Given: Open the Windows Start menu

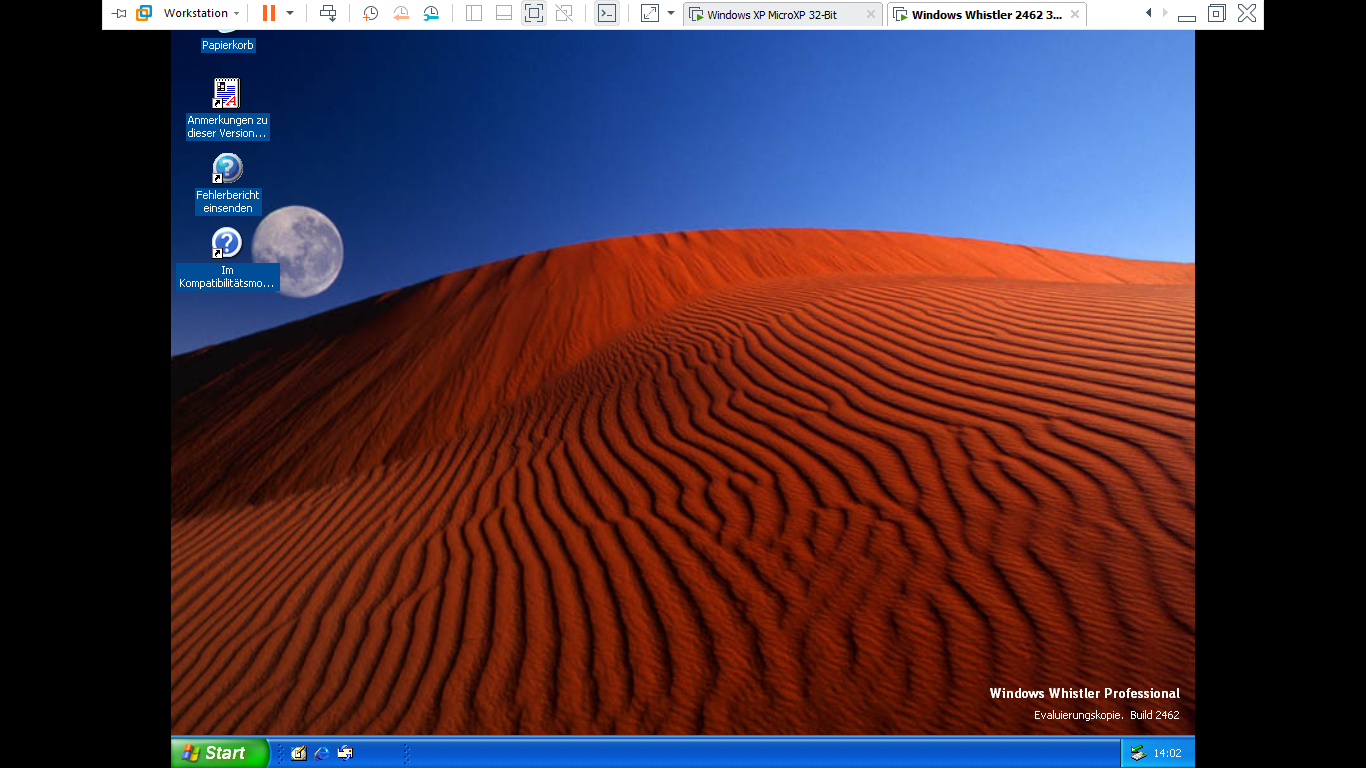Looking at the screenshot, I should (219, 753).
